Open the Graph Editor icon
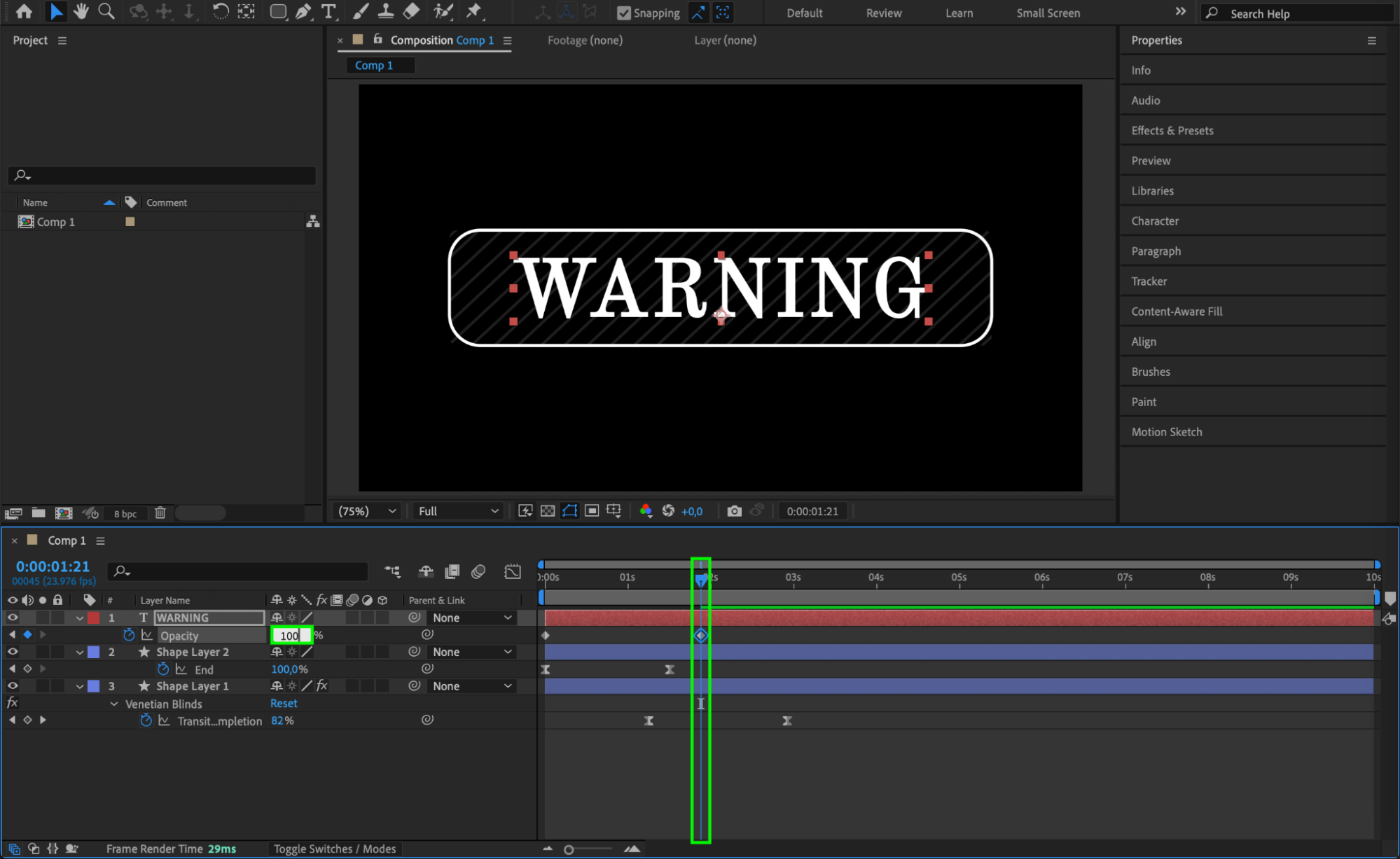1400x859 pixels. [x=513, y=571]
